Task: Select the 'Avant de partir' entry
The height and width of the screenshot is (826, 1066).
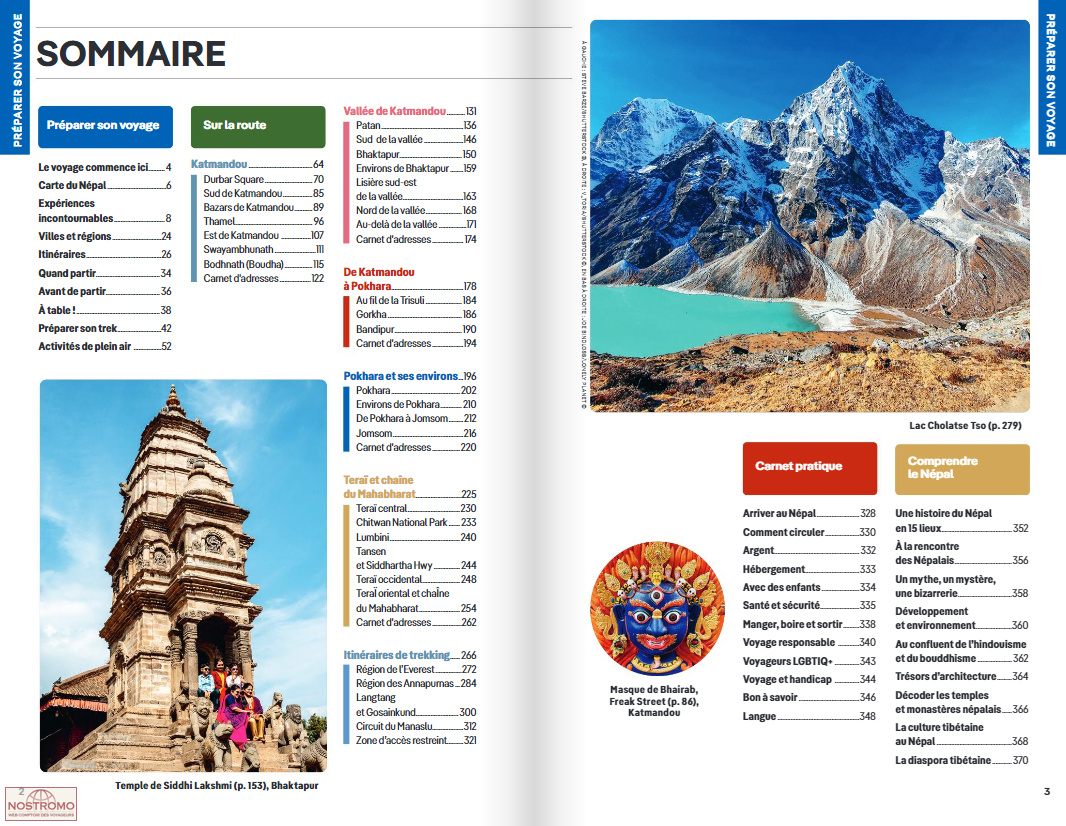Action: tap(105, 292)
